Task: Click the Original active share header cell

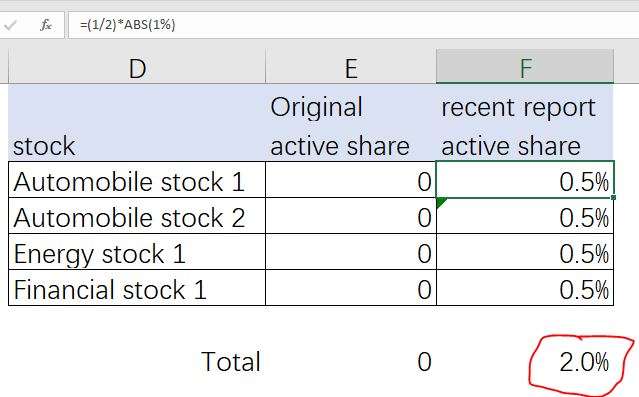Action: [x=351, y=123]
